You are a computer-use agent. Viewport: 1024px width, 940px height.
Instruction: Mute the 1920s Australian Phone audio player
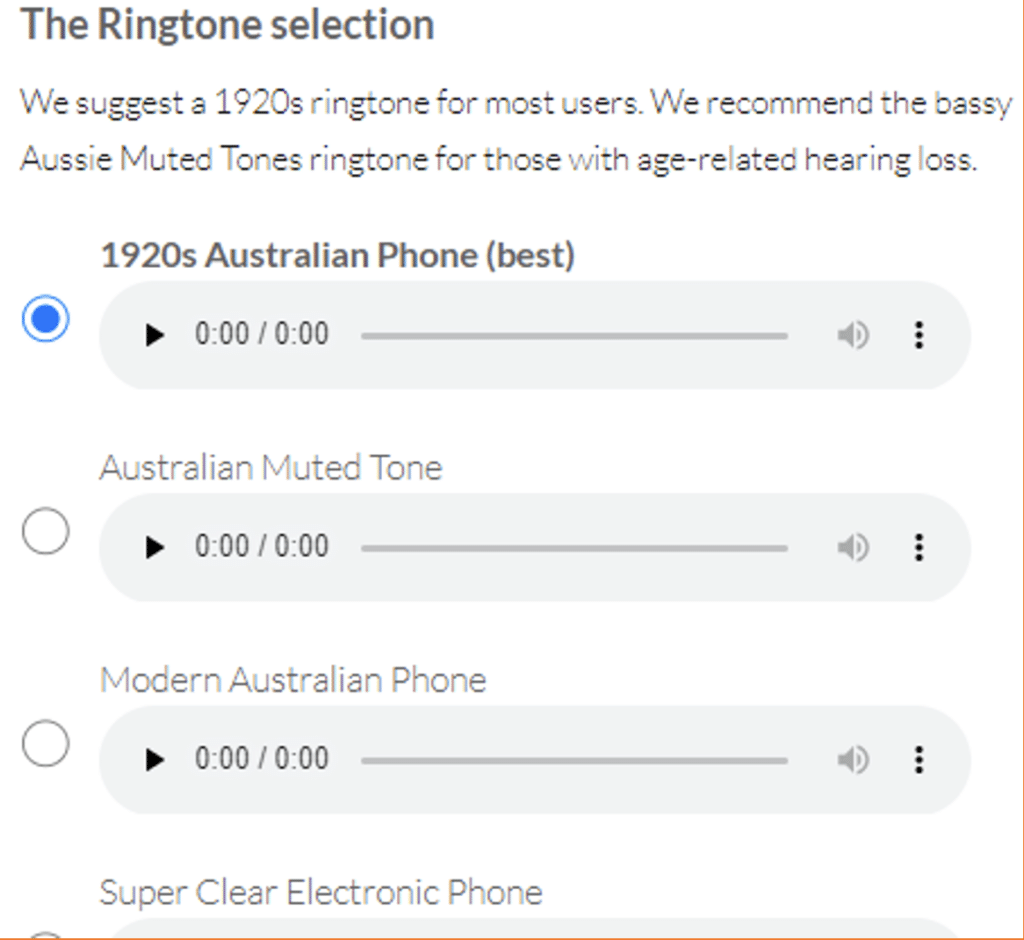tap(853, 335)
